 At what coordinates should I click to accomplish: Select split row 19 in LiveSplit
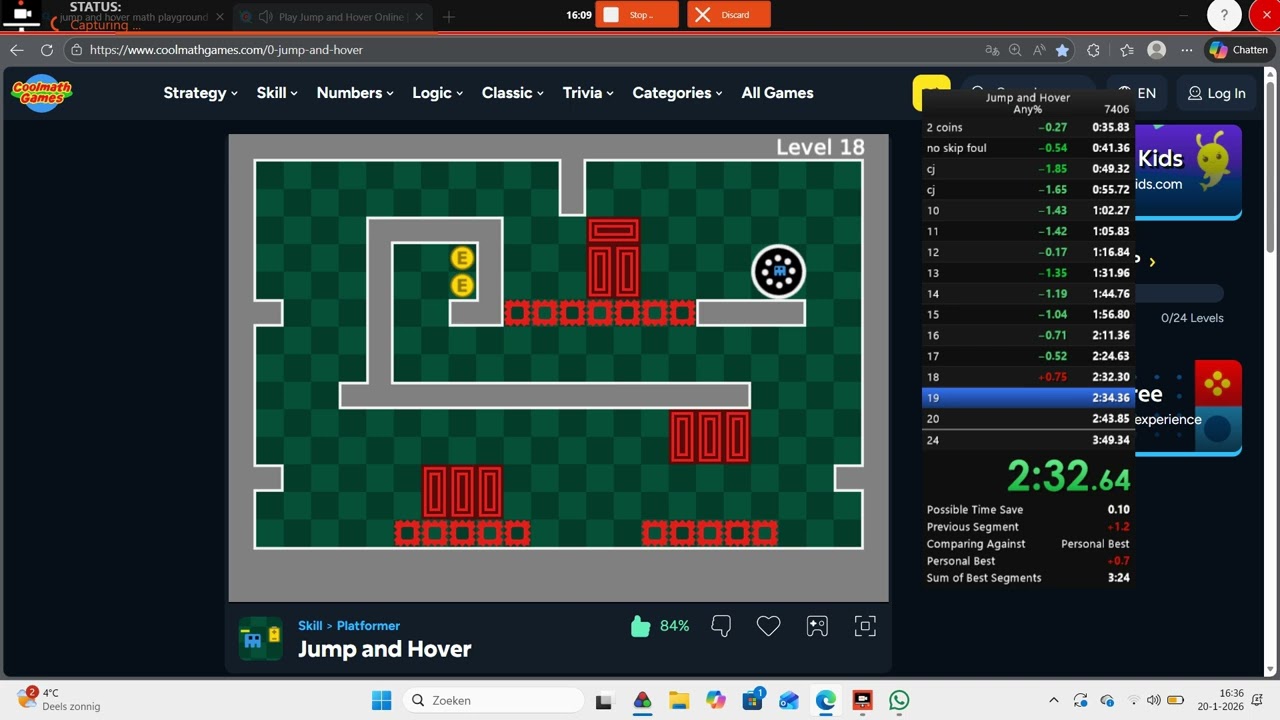point(1028,398)
